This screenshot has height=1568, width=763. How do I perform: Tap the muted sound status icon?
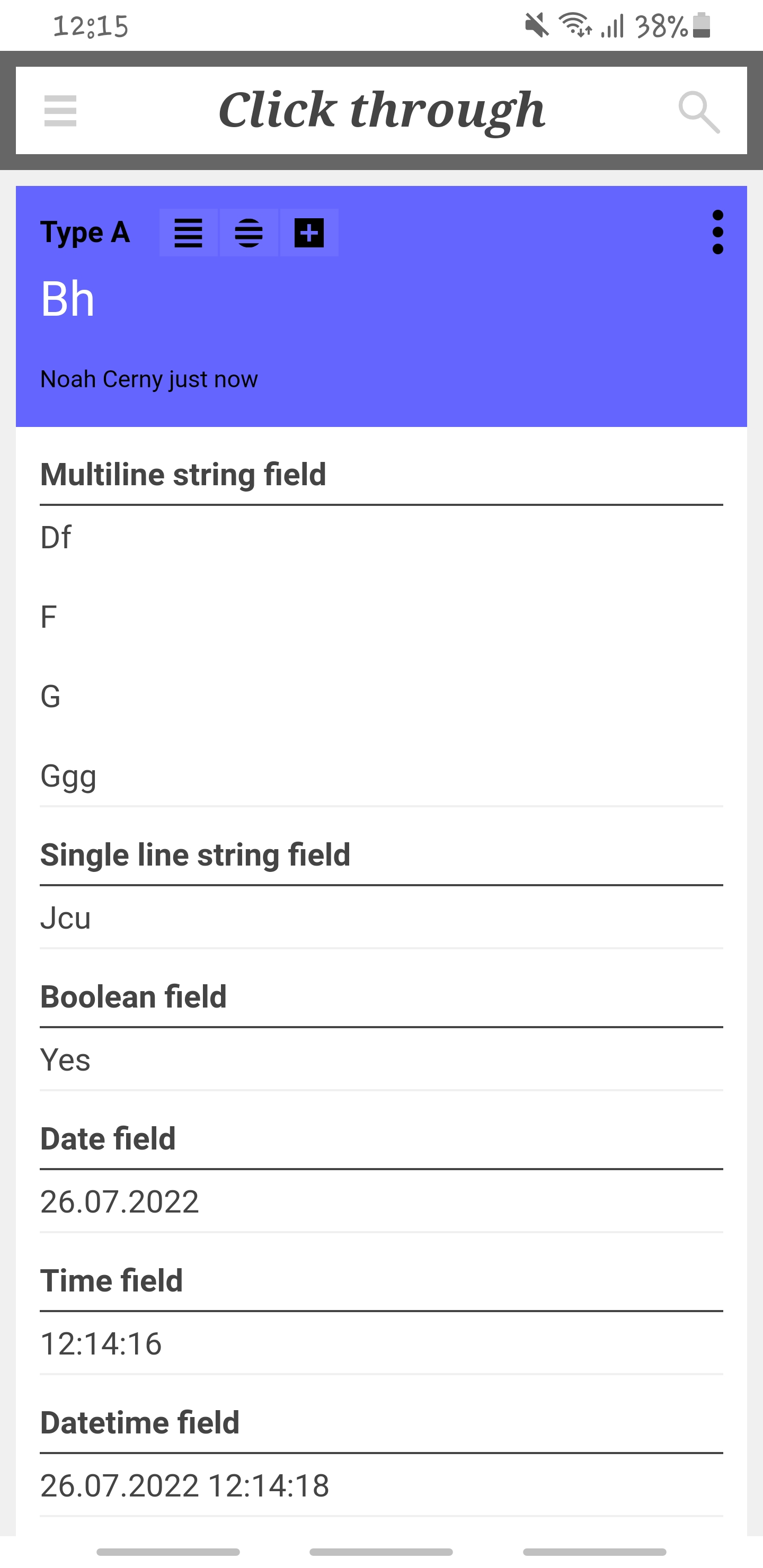pyautogui.click(x=536, y=25)
